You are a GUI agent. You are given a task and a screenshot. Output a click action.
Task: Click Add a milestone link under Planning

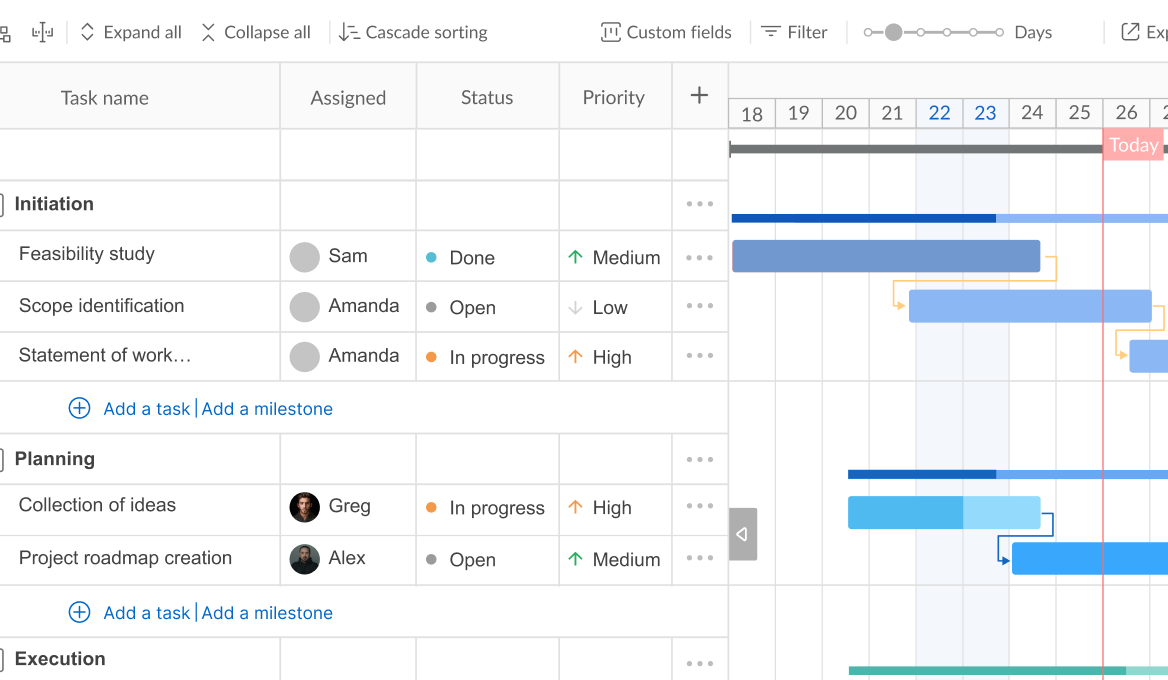point(267,613)
